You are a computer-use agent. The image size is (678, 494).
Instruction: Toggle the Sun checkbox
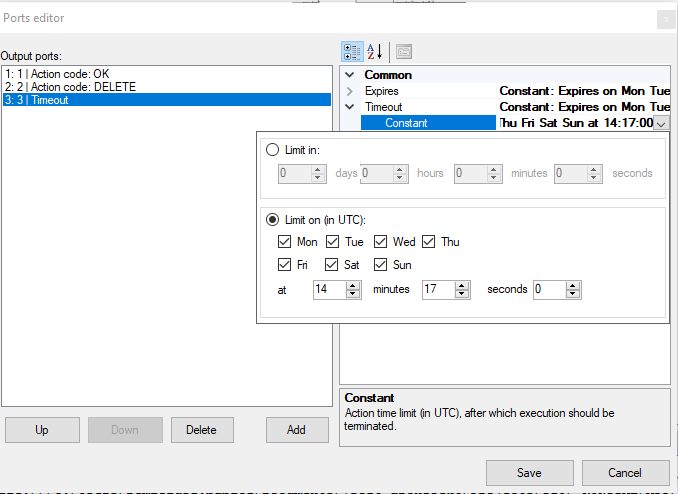(380, 264)
